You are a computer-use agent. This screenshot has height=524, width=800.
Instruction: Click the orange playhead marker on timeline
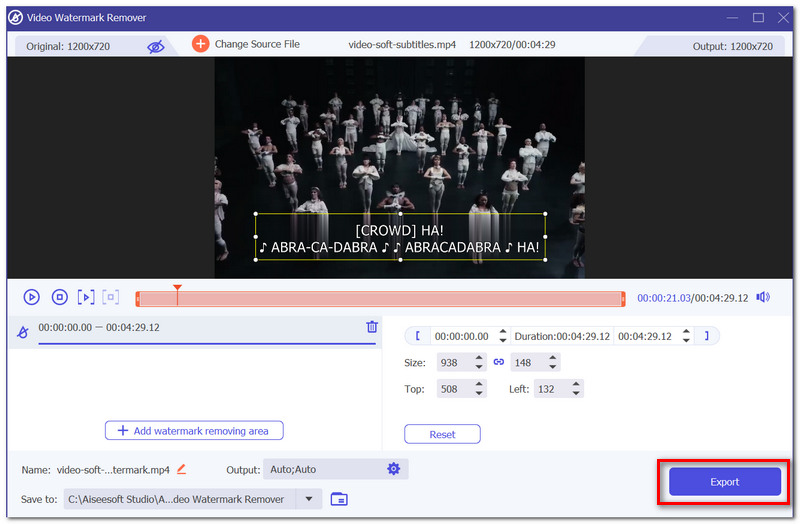click(x=177, y=288)
